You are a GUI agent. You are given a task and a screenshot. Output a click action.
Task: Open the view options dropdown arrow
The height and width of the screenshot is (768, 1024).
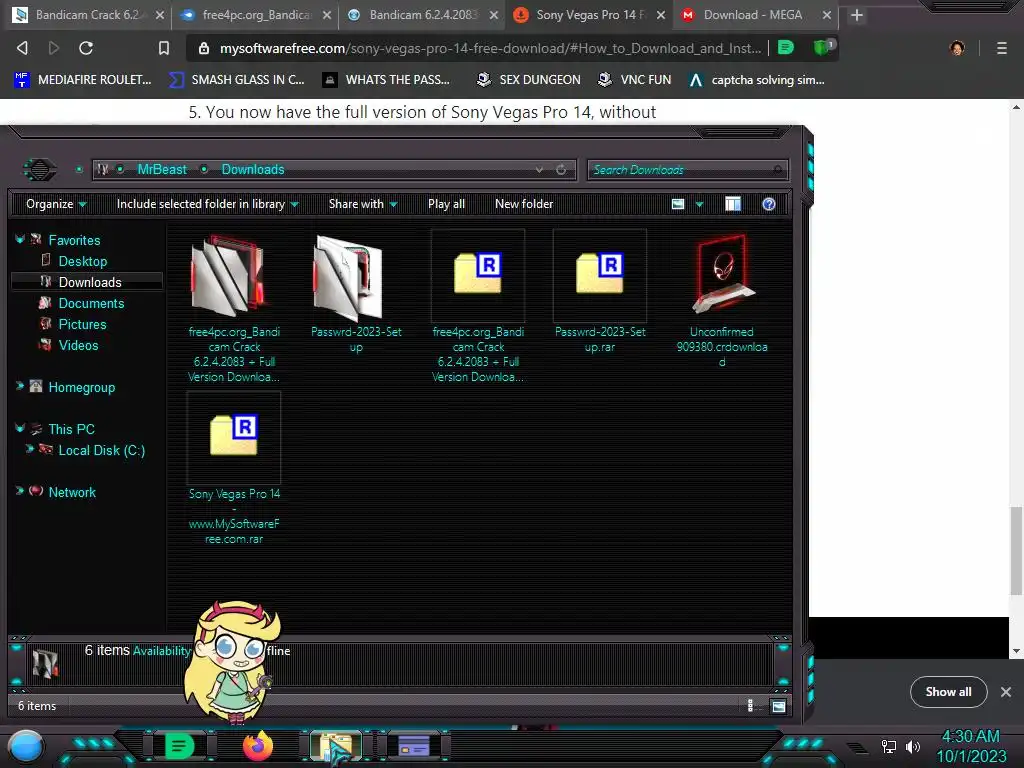click(699, 204)
